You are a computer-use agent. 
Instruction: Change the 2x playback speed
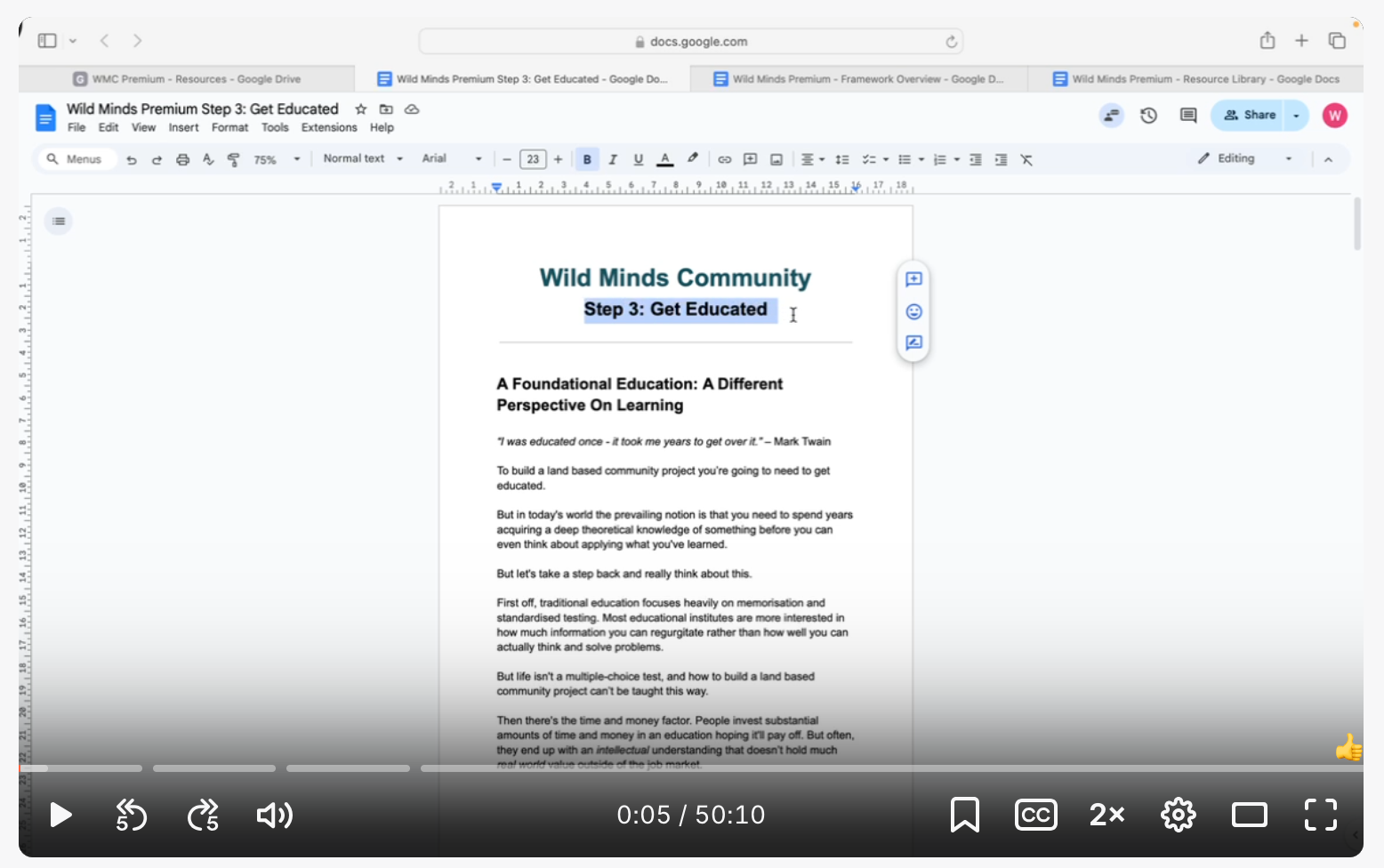coord(1107,815)
